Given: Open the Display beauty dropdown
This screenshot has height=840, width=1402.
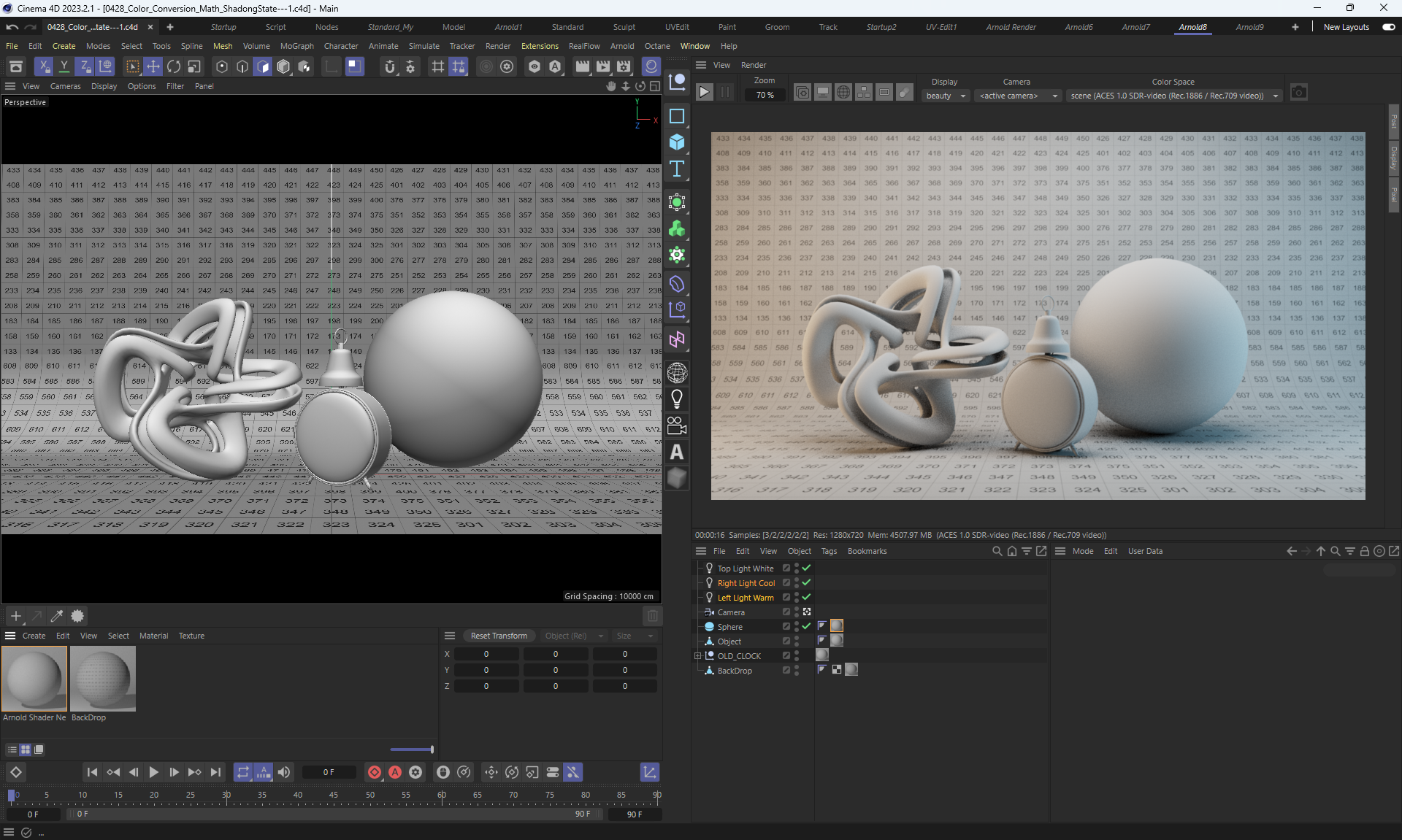Looking at the screenshot, I should 945,96.
